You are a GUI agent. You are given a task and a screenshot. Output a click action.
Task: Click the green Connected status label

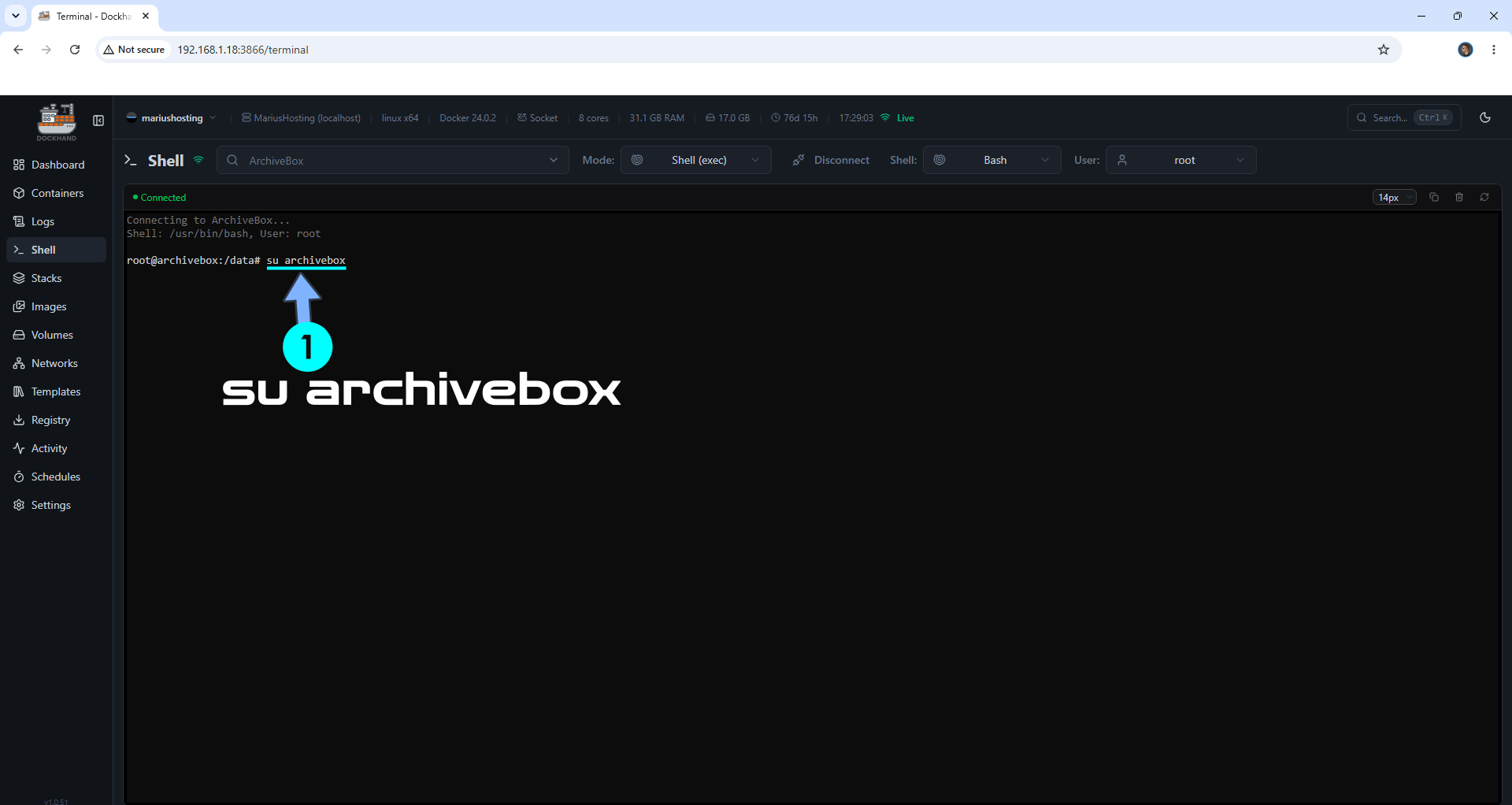(x=160, y=198)
